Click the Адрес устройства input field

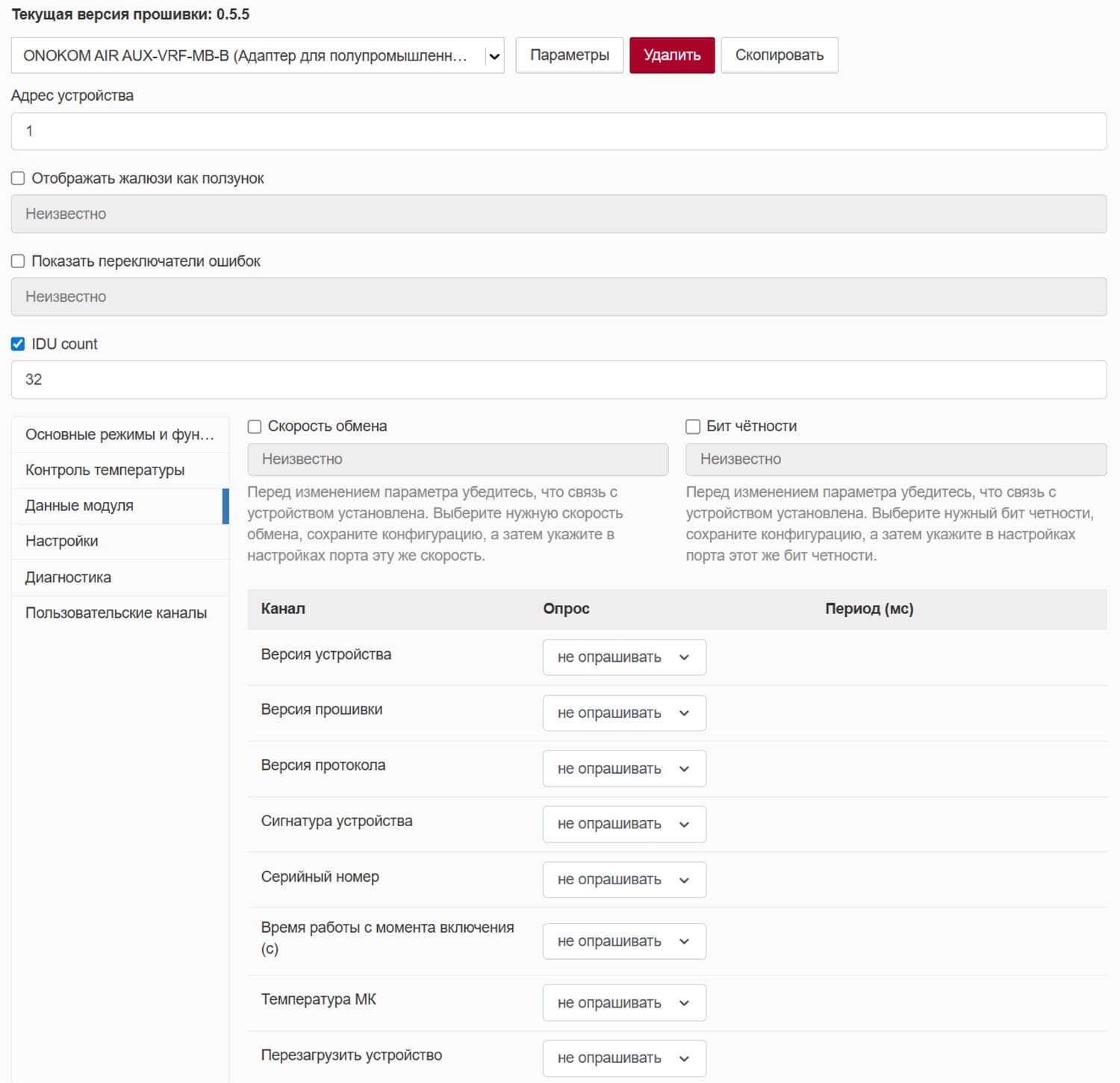[559, 131]
